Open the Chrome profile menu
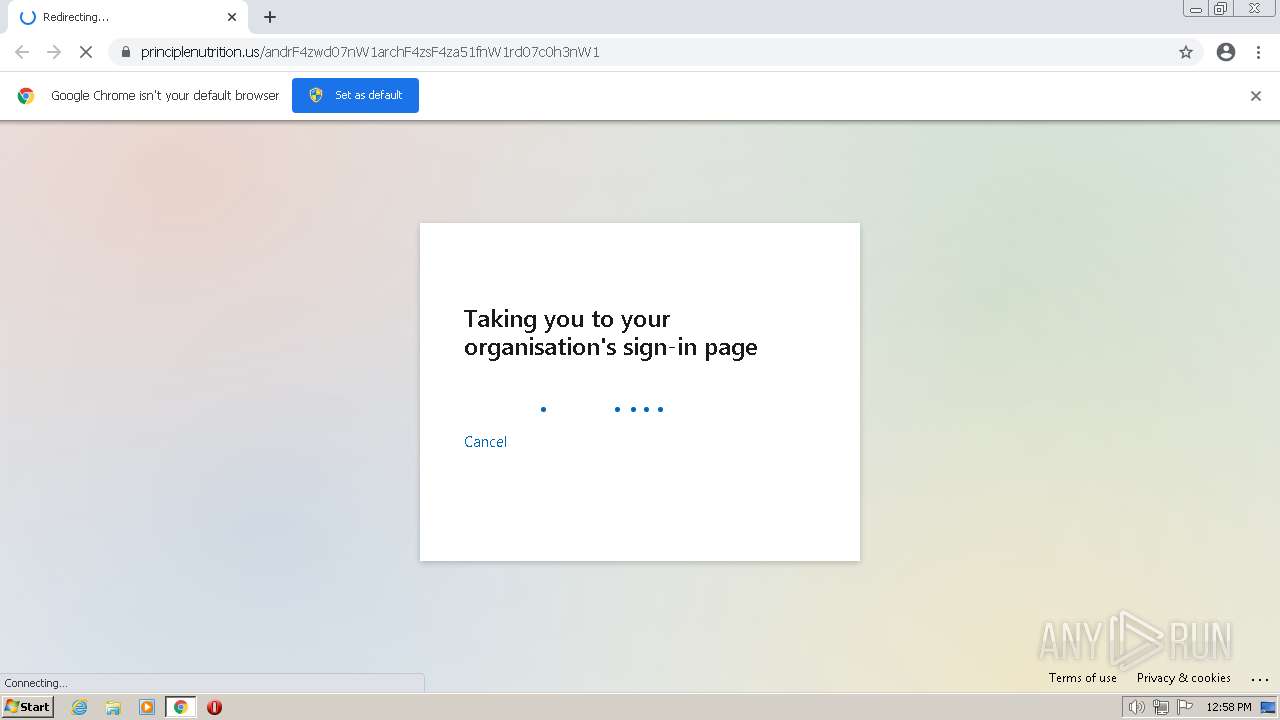The width and height of the screenshot is (1280, 720). (1226, 52)
